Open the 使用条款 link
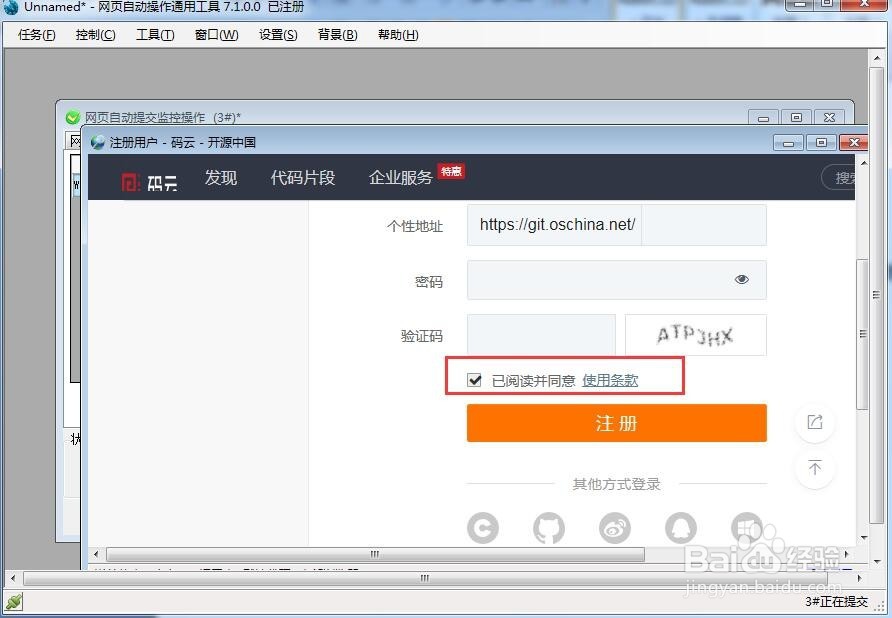 610,379
